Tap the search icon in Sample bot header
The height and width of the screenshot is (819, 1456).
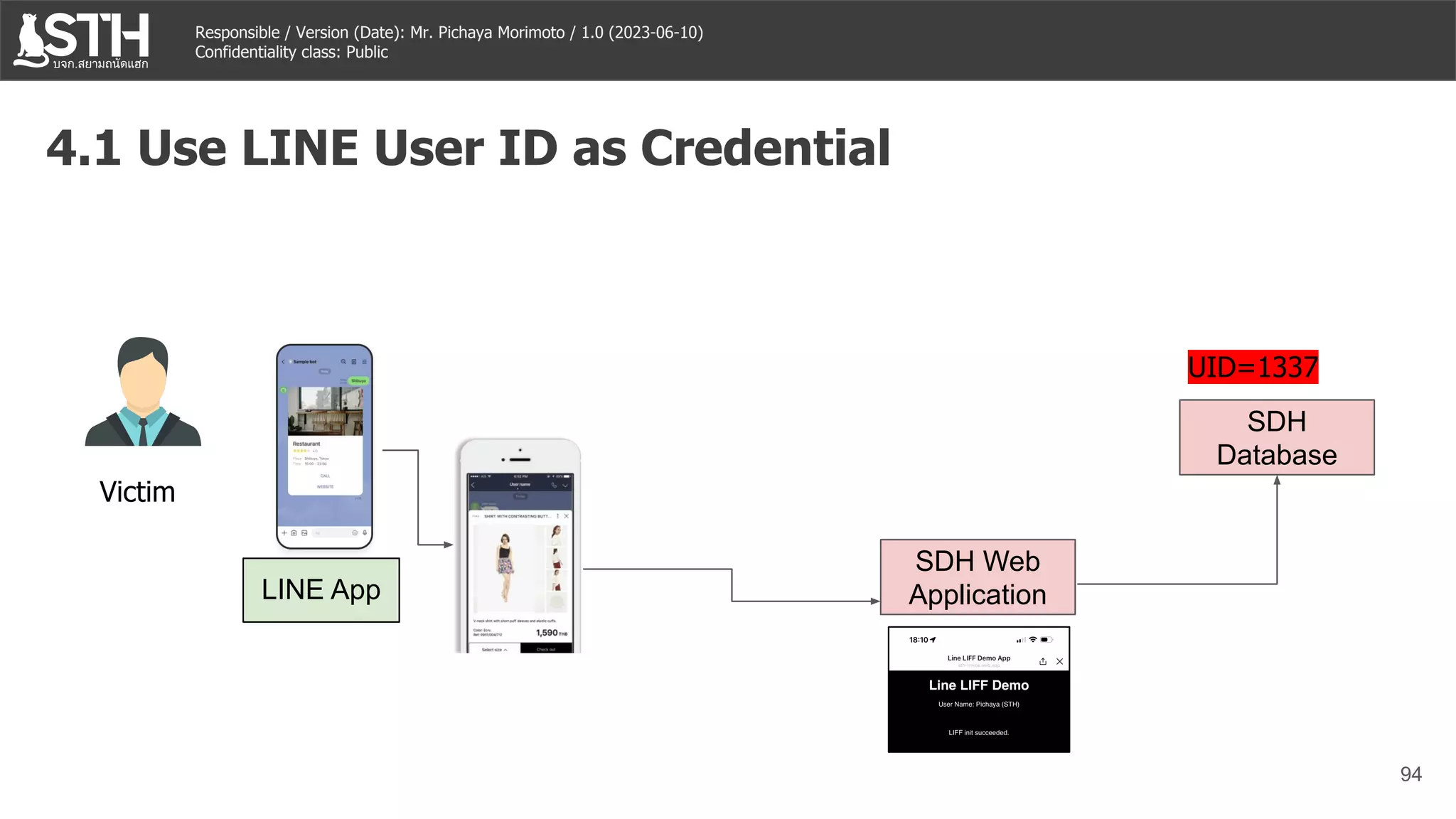(x=343, y=362)
